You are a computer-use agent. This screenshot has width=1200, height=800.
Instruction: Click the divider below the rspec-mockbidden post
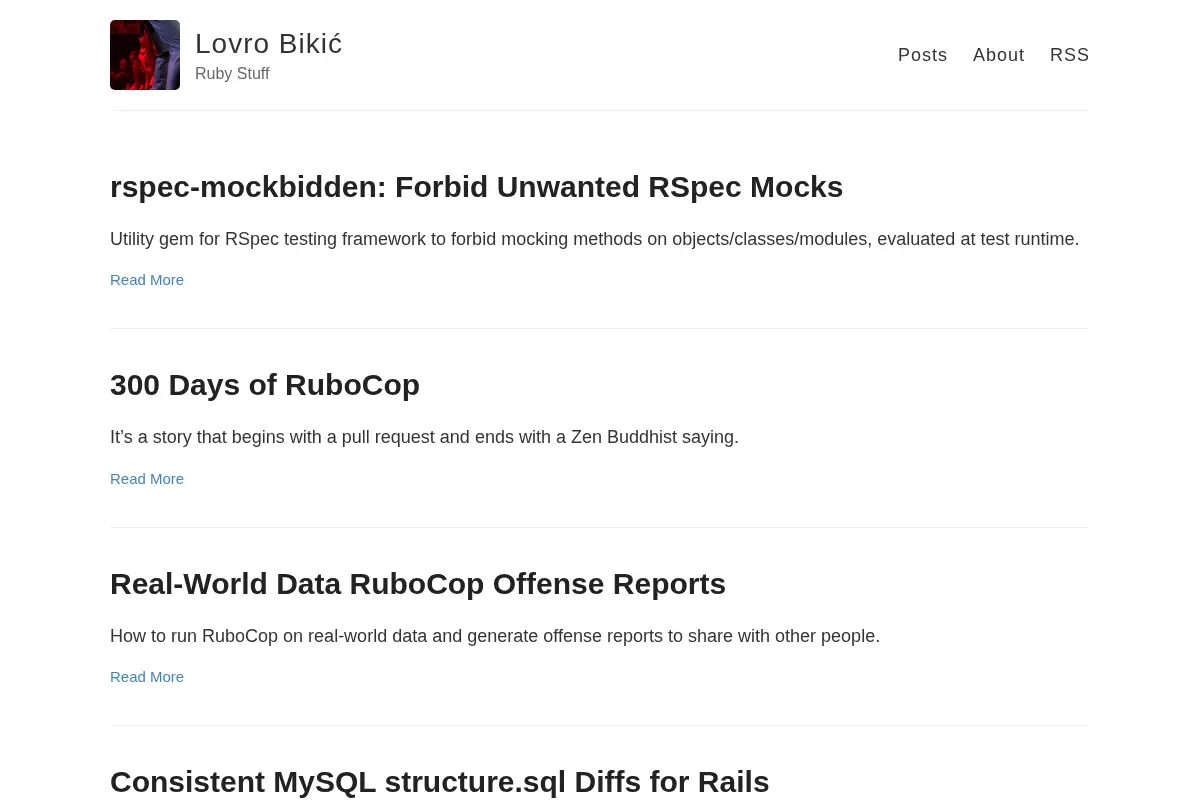[x=599, y=328]
